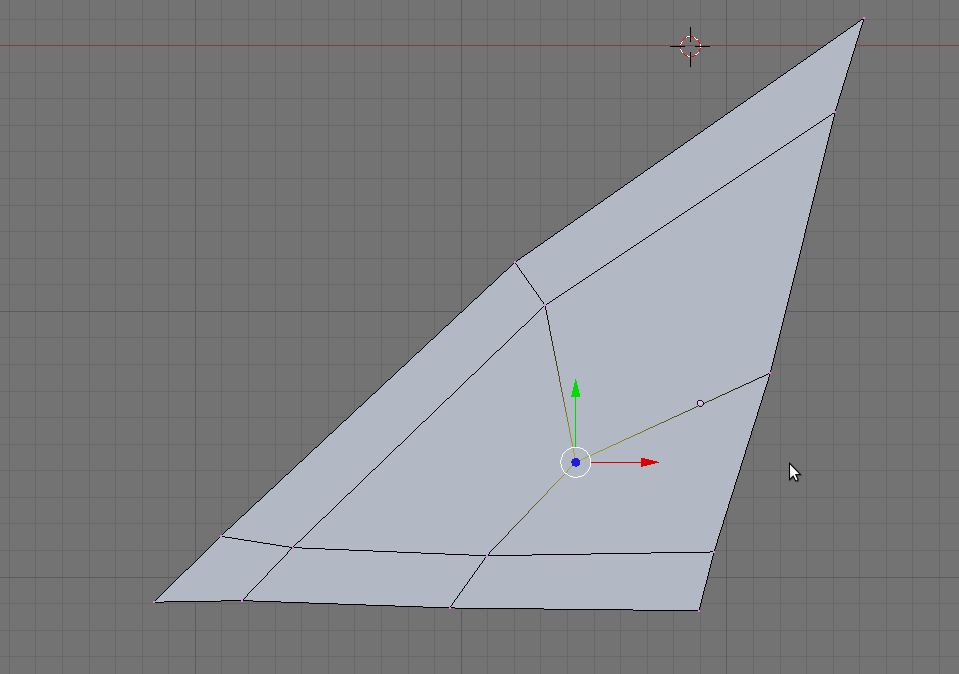Grab the red X-axis manipulator arrow
Image resolution: width=959 pixels, height=674 pixels.
pos(649,462)
